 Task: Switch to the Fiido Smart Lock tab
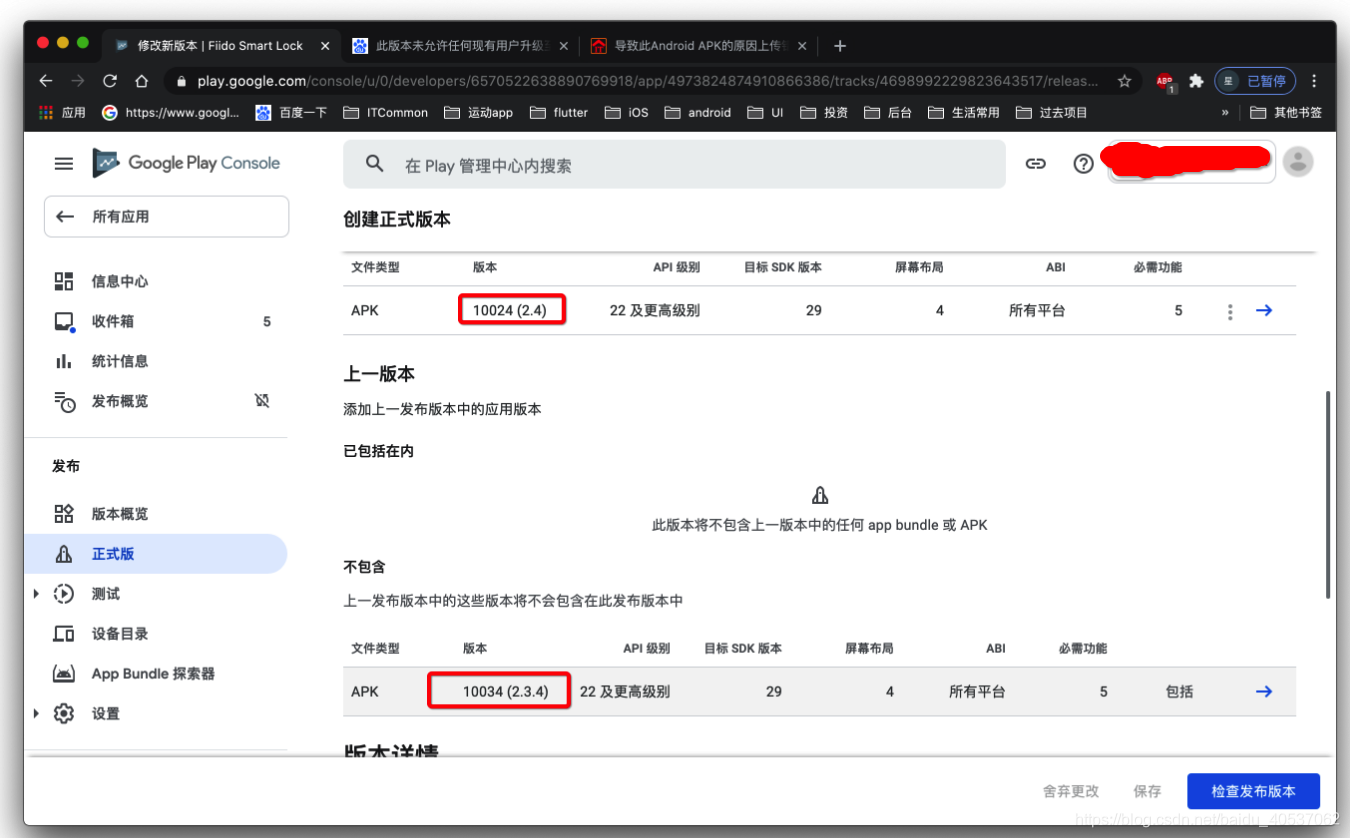pyautogui.click(x=222, y=46)
